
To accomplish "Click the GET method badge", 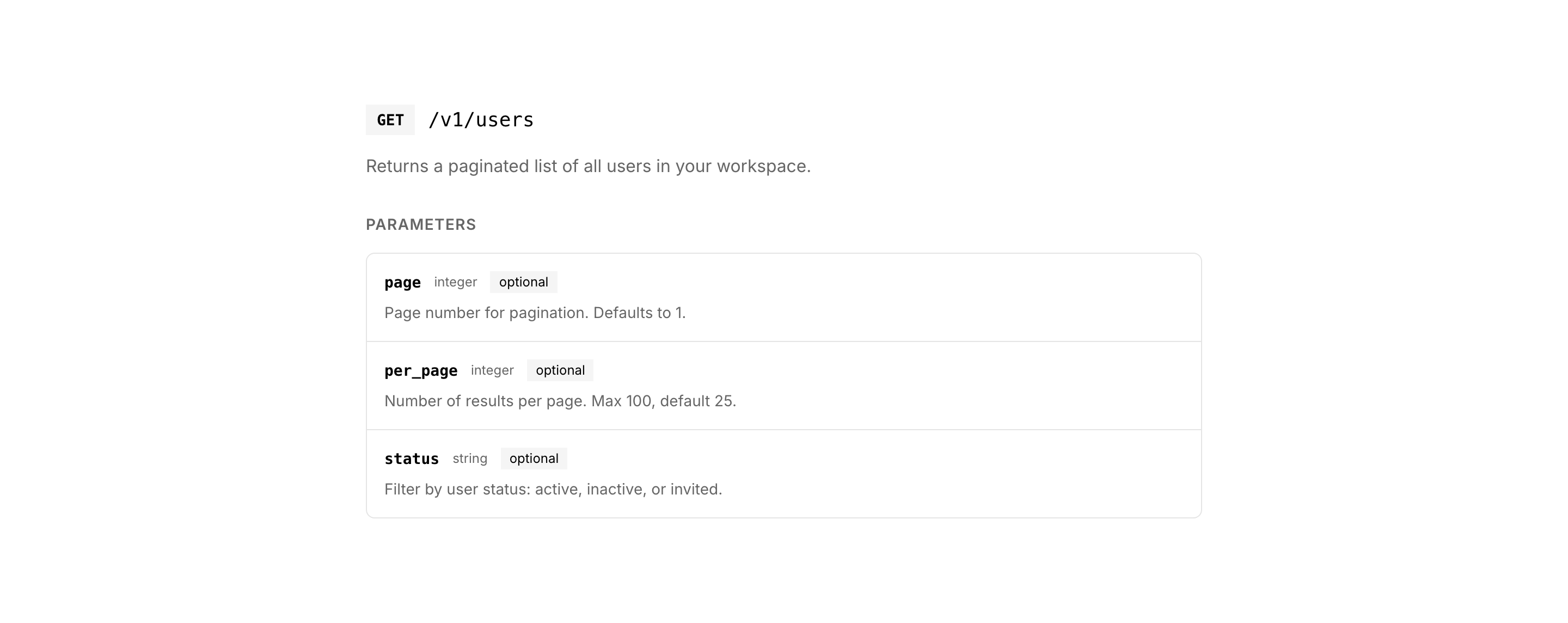I will 390,120.
